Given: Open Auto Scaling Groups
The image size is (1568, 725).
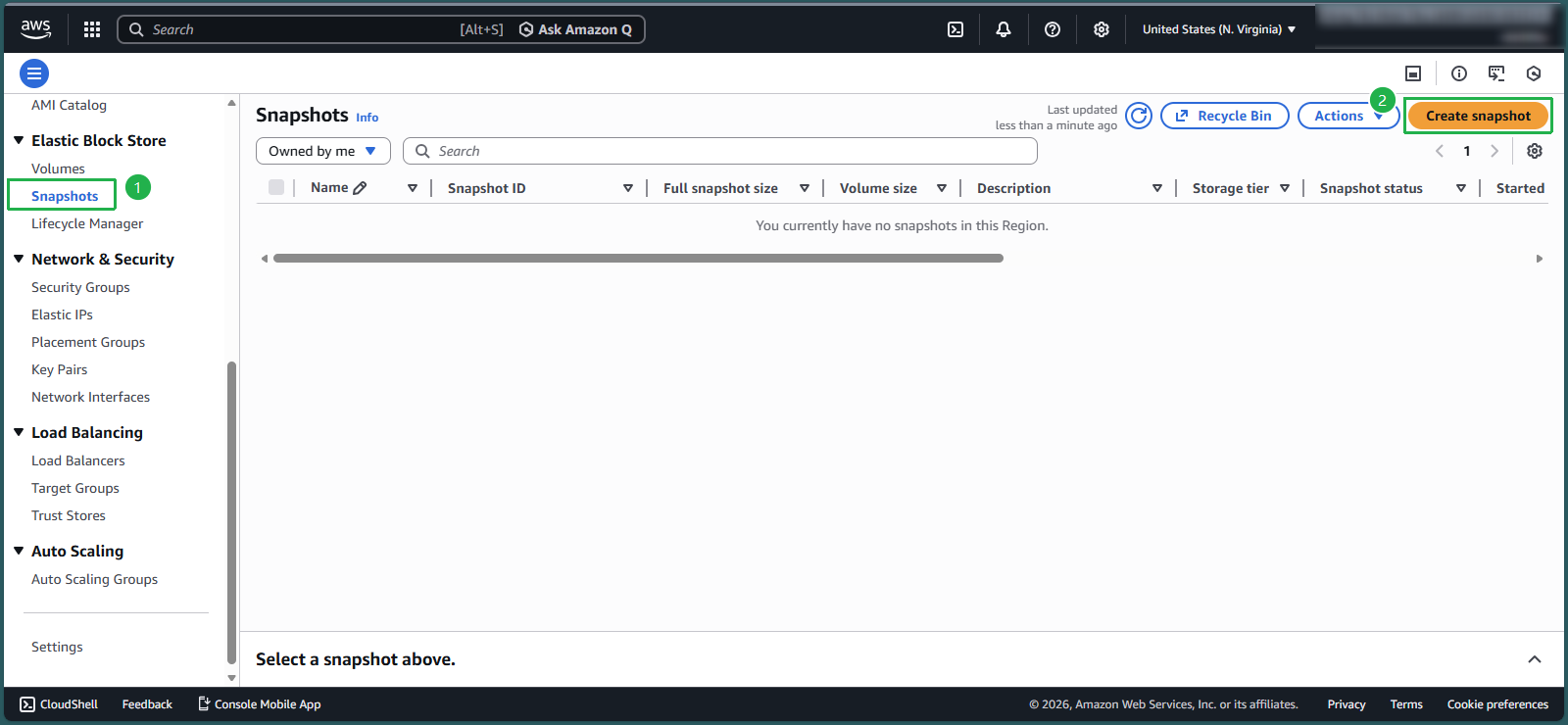Looking at the screenshot, I should point(94,579).
